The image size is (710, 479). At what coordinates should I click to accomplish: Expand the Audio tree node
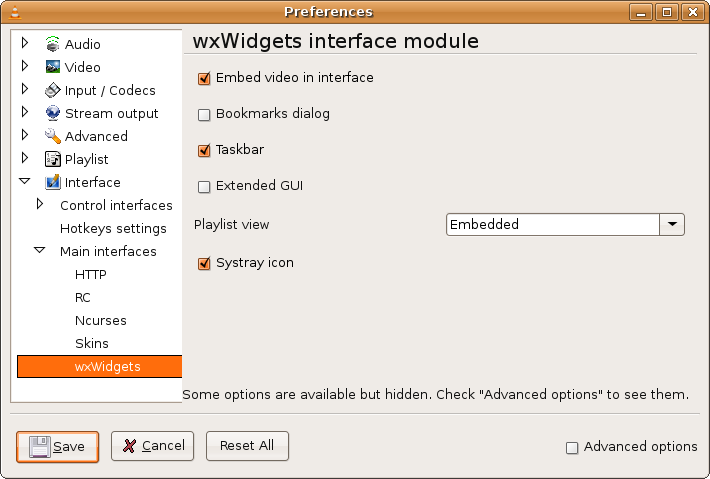(x=25, y=43)
